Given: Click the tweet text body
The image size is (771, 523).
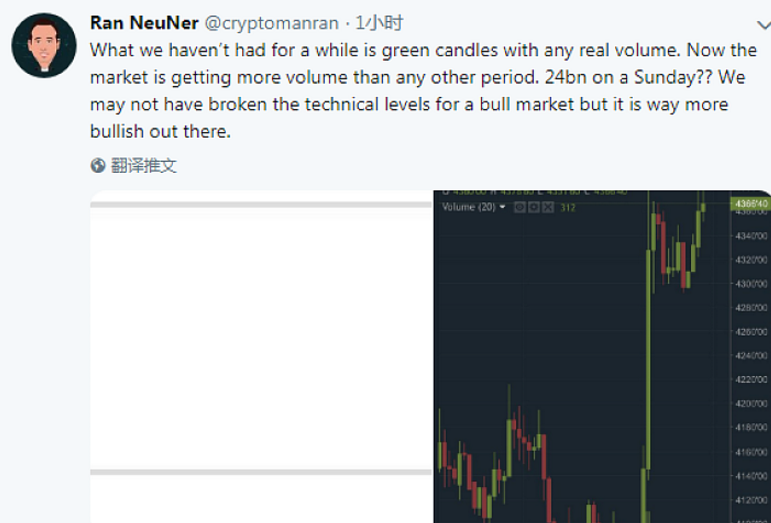Looking at the screenshot, I should point(400,90).
